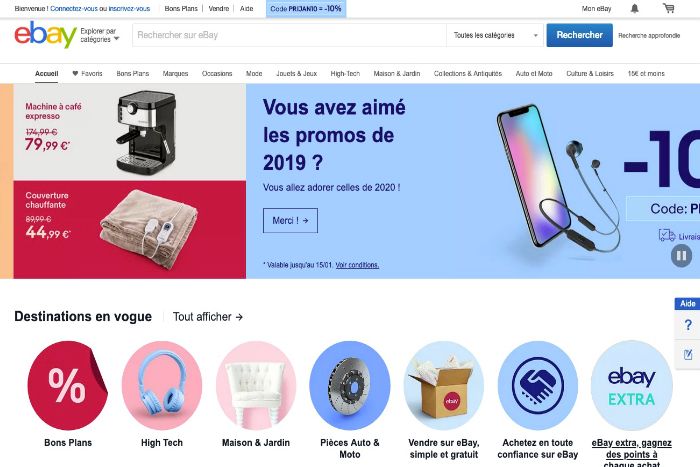700x467 pixels.
Task: Open the Favoris heart tab
Action: [x=88, y=74]
